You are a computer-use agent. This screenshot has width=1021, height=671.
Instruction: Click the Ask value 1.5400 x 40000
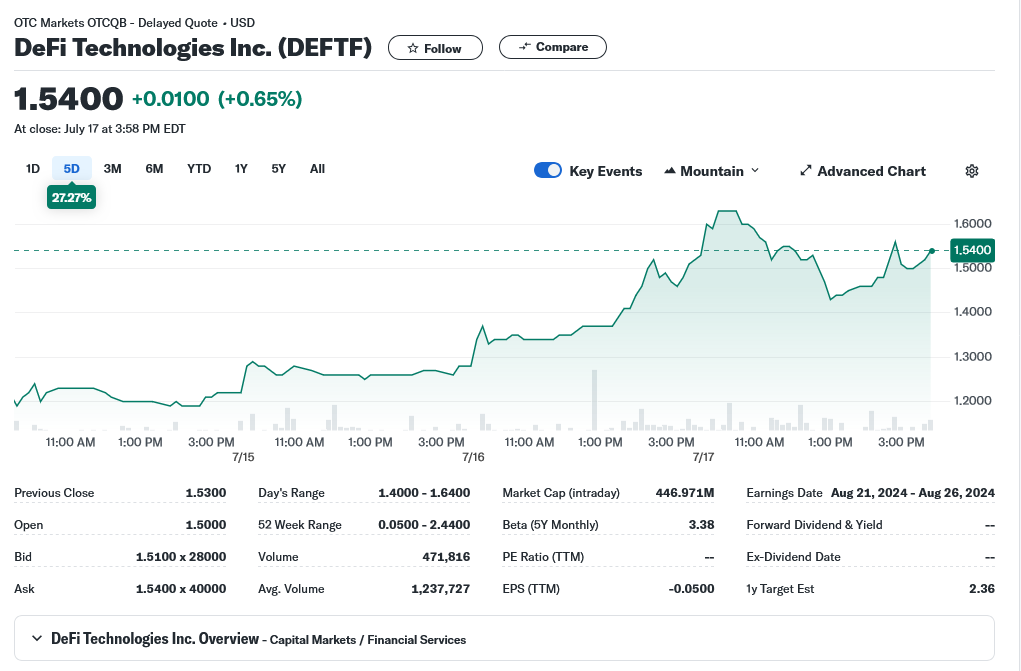(x=181, y=588)
